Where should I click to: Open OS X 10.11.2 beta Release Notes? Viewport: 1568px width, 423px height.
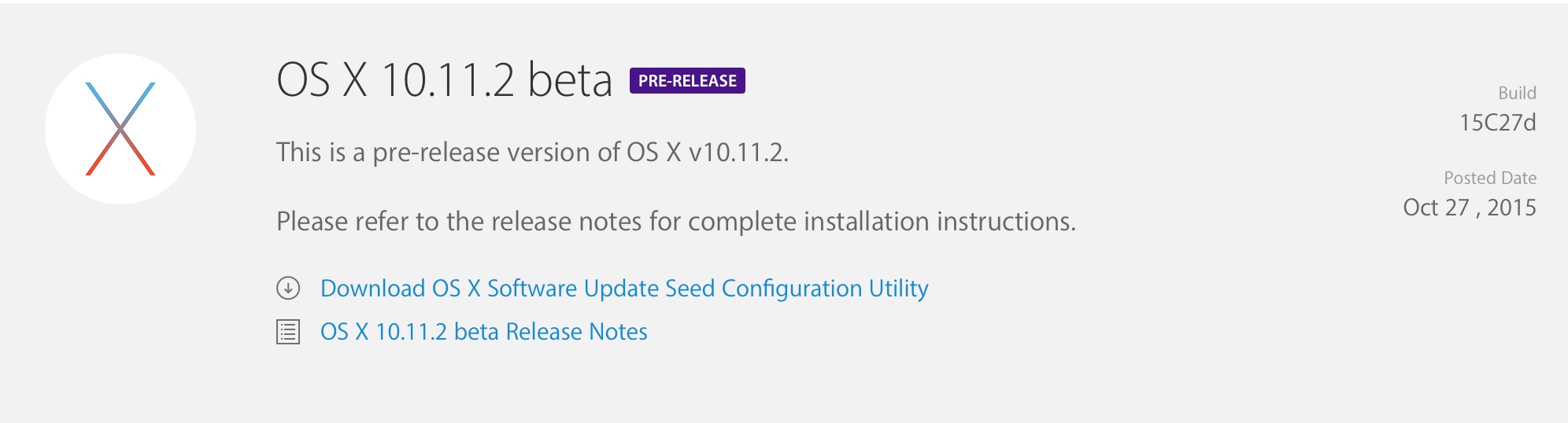484,332
